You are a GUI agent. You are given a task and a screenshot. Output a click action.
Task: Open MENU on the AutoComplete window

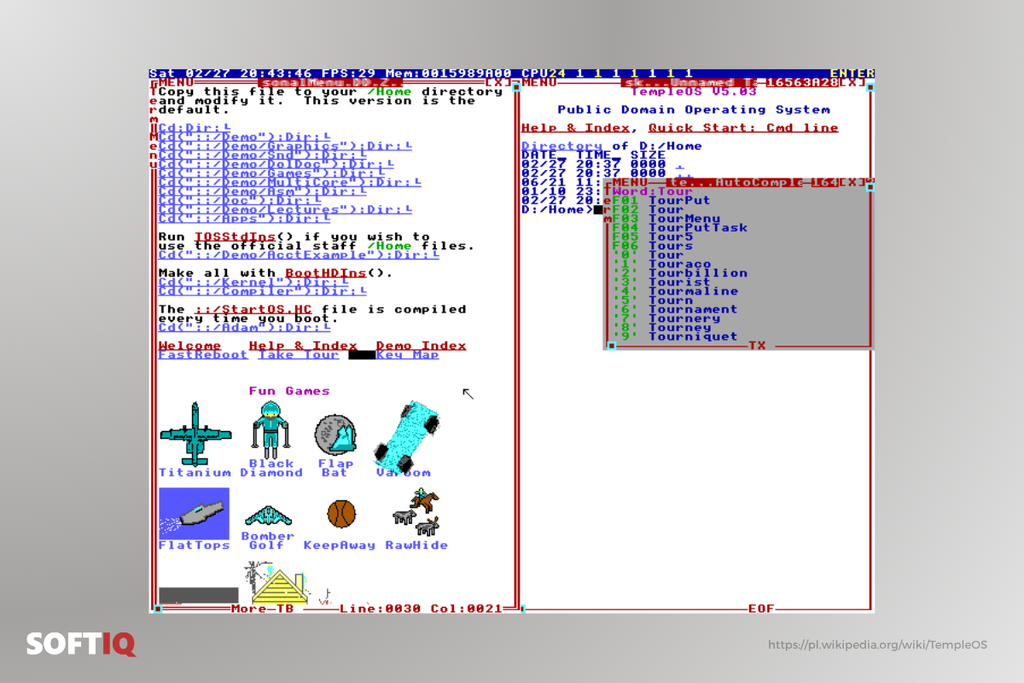pos(630,182)
